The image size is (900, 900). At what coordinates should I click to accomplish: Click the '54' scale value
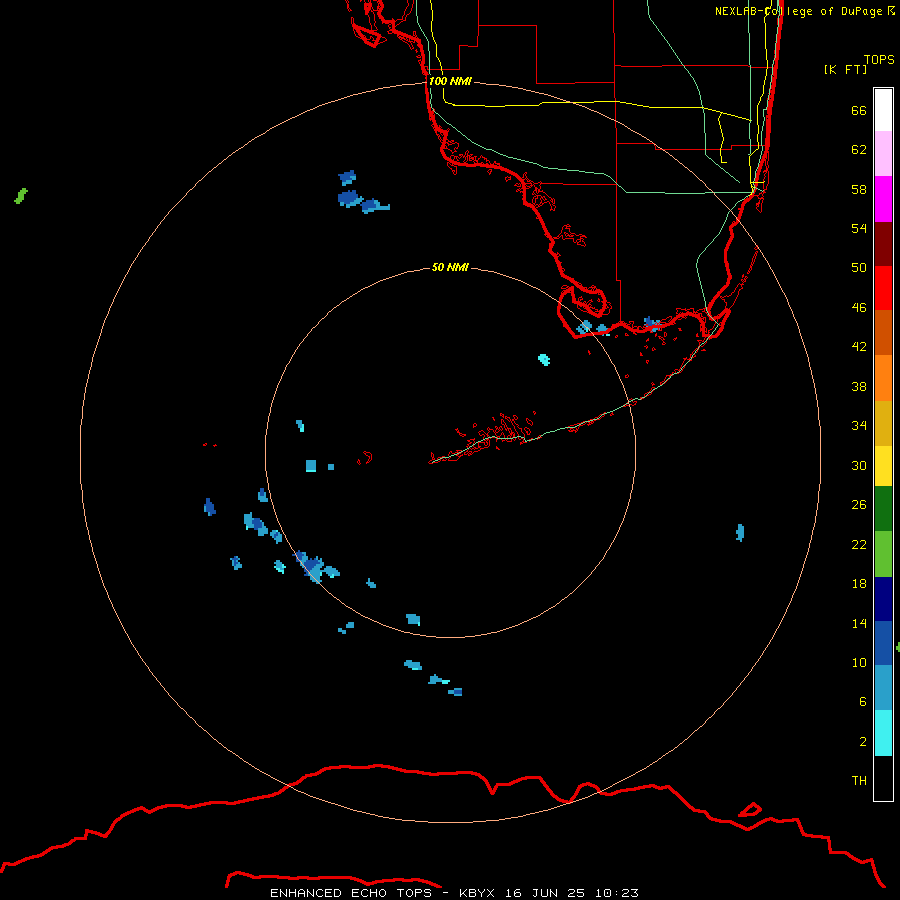click(859, 228)
